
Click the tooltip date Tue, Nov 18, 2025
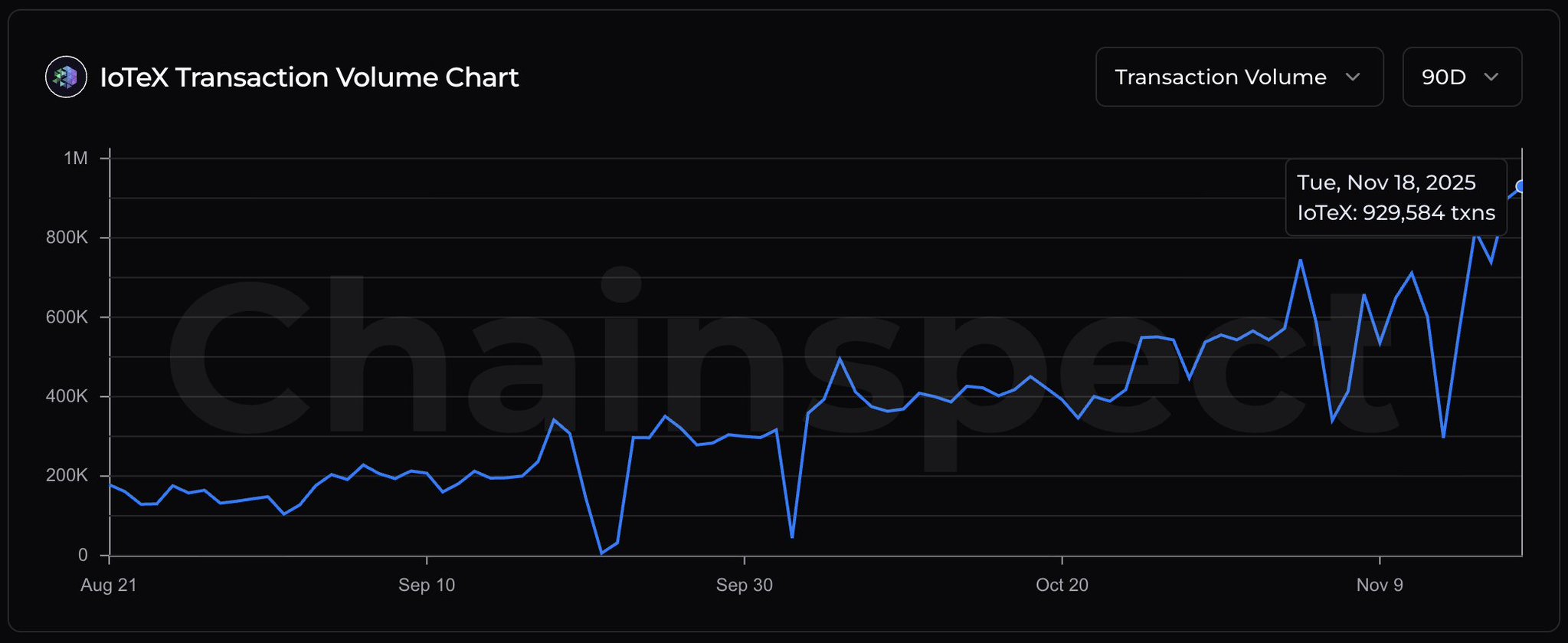1386,182
